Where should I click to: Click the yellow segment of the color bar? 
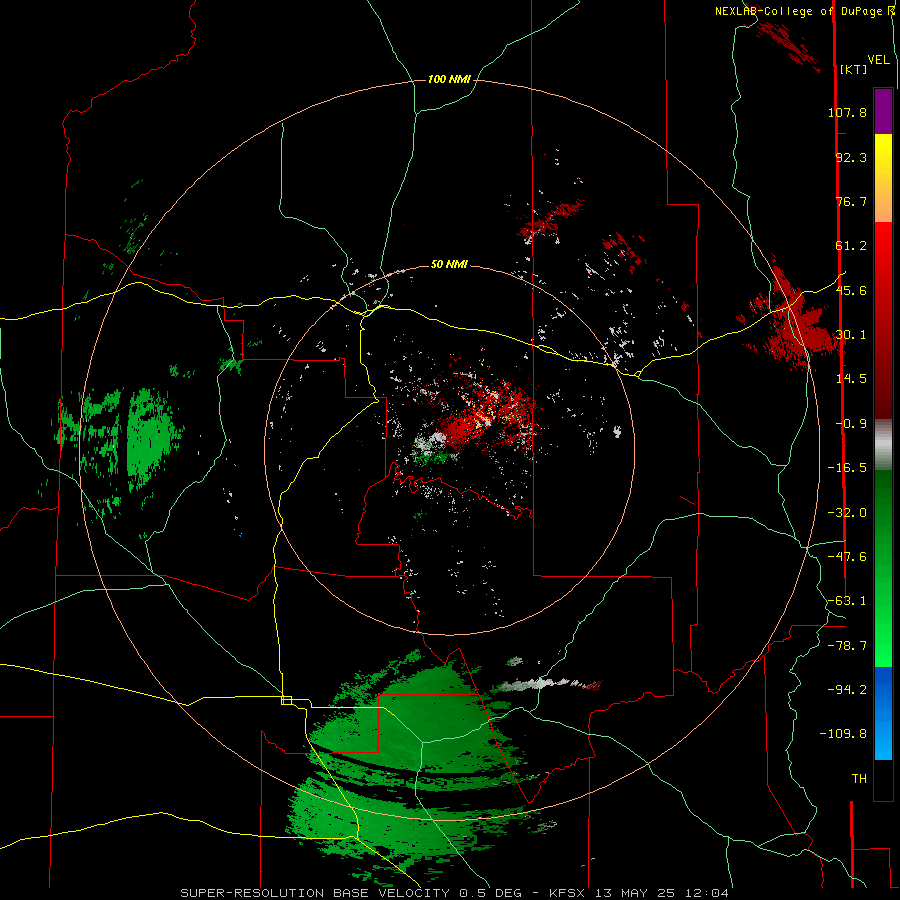pos(883,166)
